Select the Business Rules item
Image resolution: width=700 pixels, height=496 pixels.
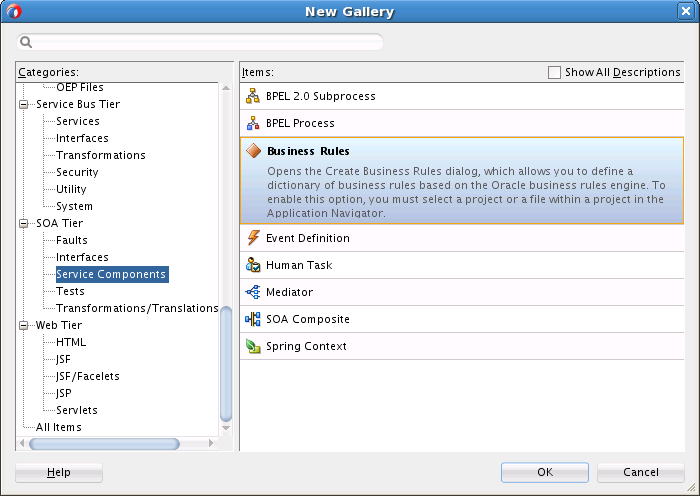(462, 180)
